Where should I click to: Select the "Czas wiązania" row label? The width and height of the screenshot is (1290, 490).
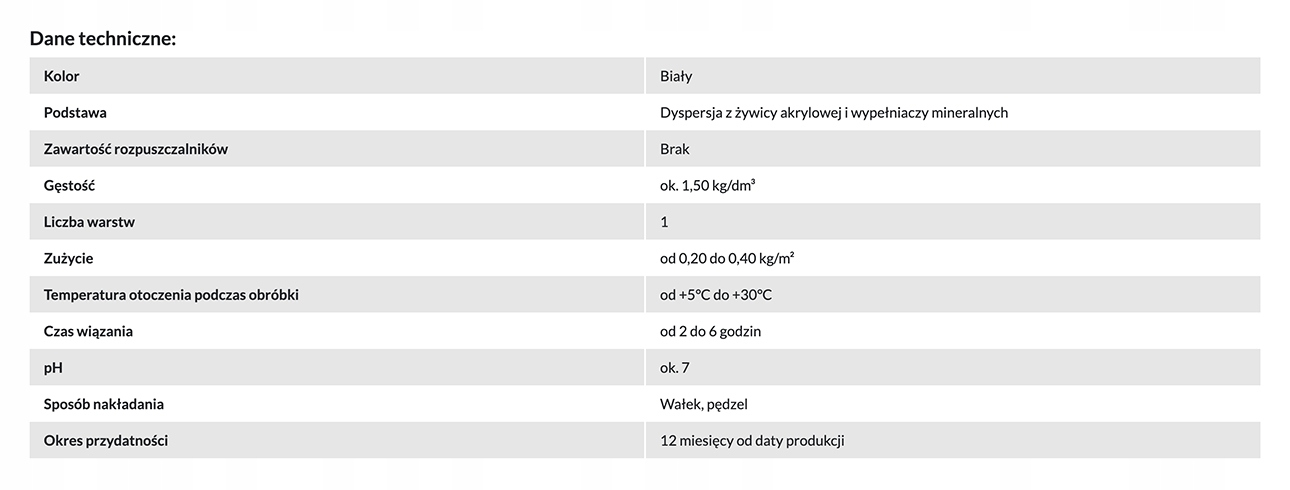click(88, 331)
